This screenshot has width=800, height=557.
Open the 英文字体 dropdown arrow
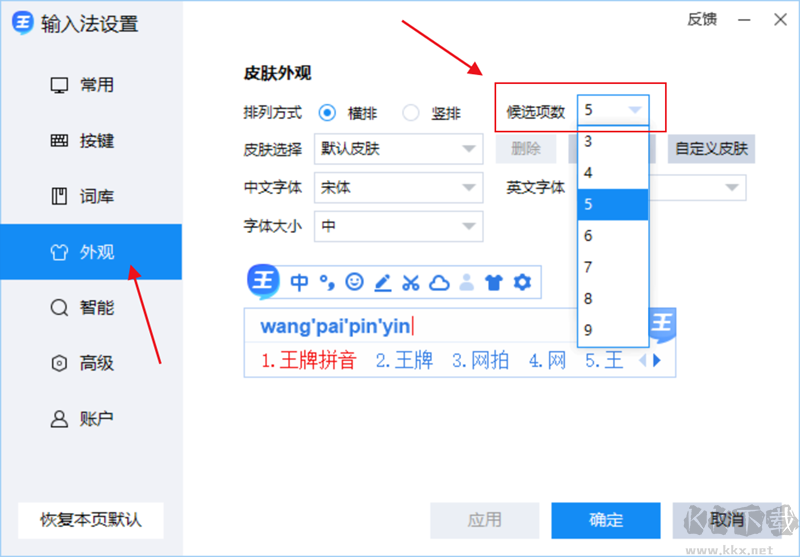732,188
